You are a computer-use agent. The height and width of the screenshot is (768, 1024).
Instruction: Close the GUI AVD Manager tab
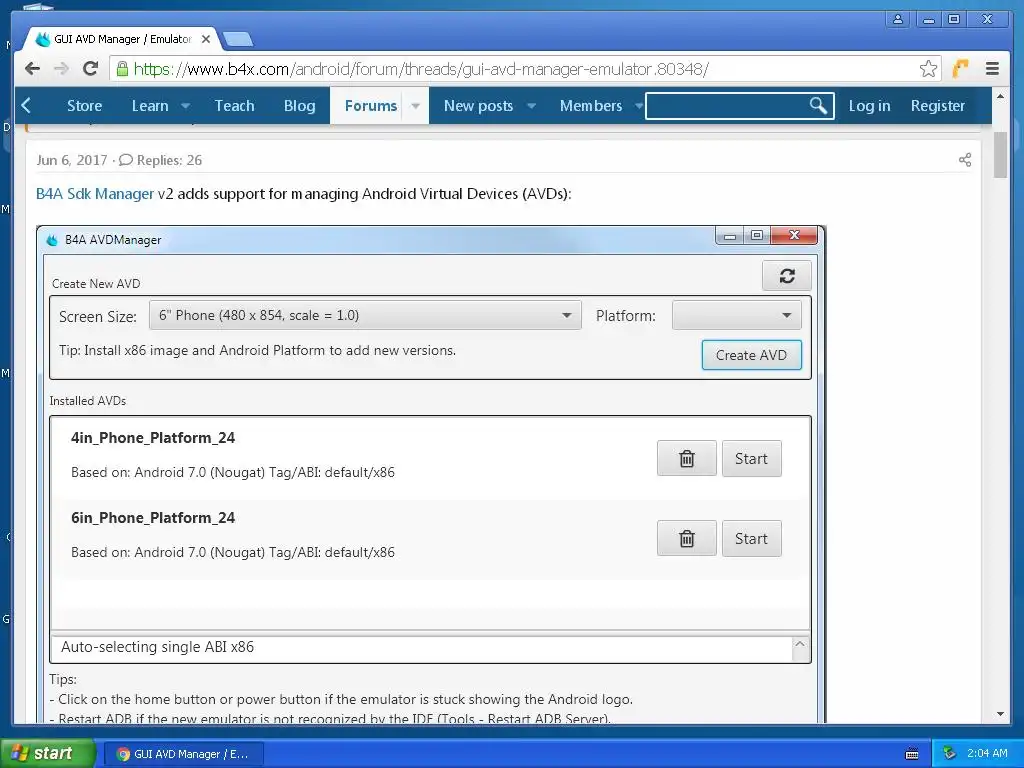pyautogui.click(x=206, y=39)
